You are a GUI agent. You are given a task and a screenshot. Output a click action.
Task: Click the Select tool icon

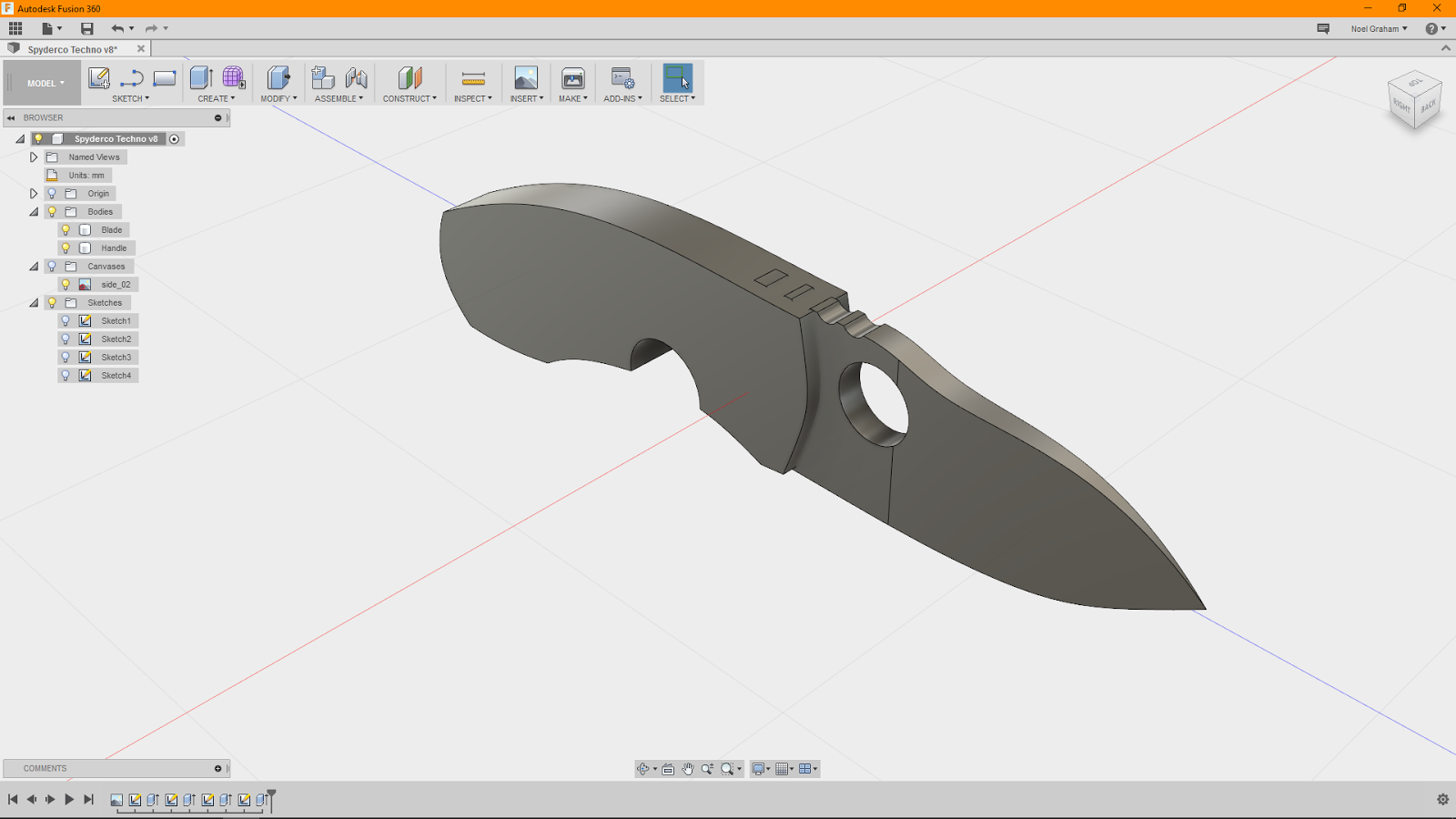pos(677,77)
